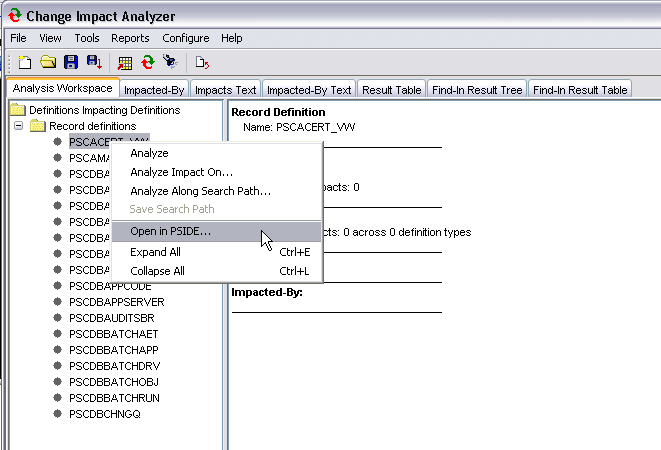Viewport: 661px width, 450px height.
Task: Open the View menu
Action: [x=50, y=38]
